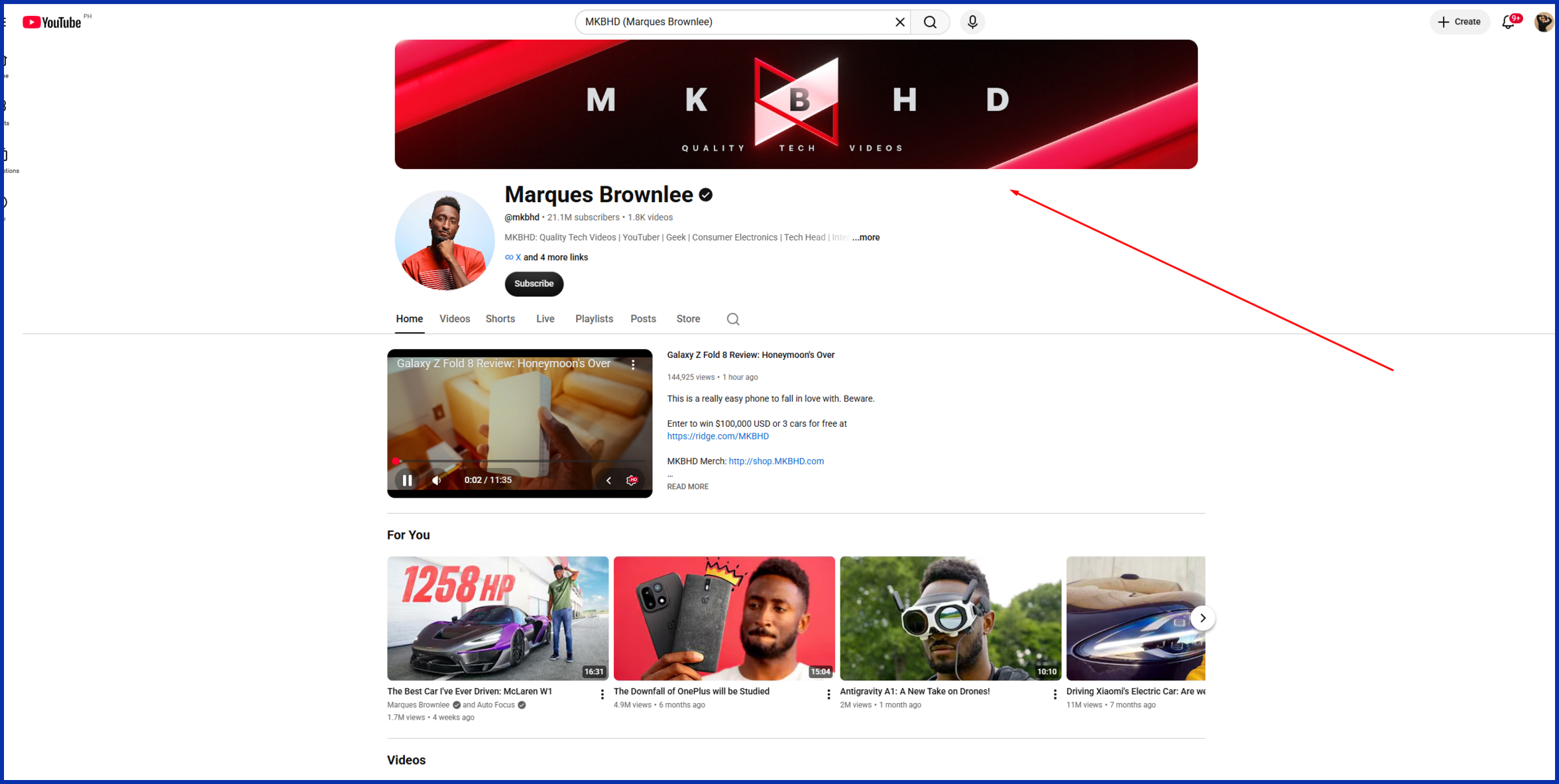Run search with the magnifier button
1559x784 pixels.
coord(930,22)
